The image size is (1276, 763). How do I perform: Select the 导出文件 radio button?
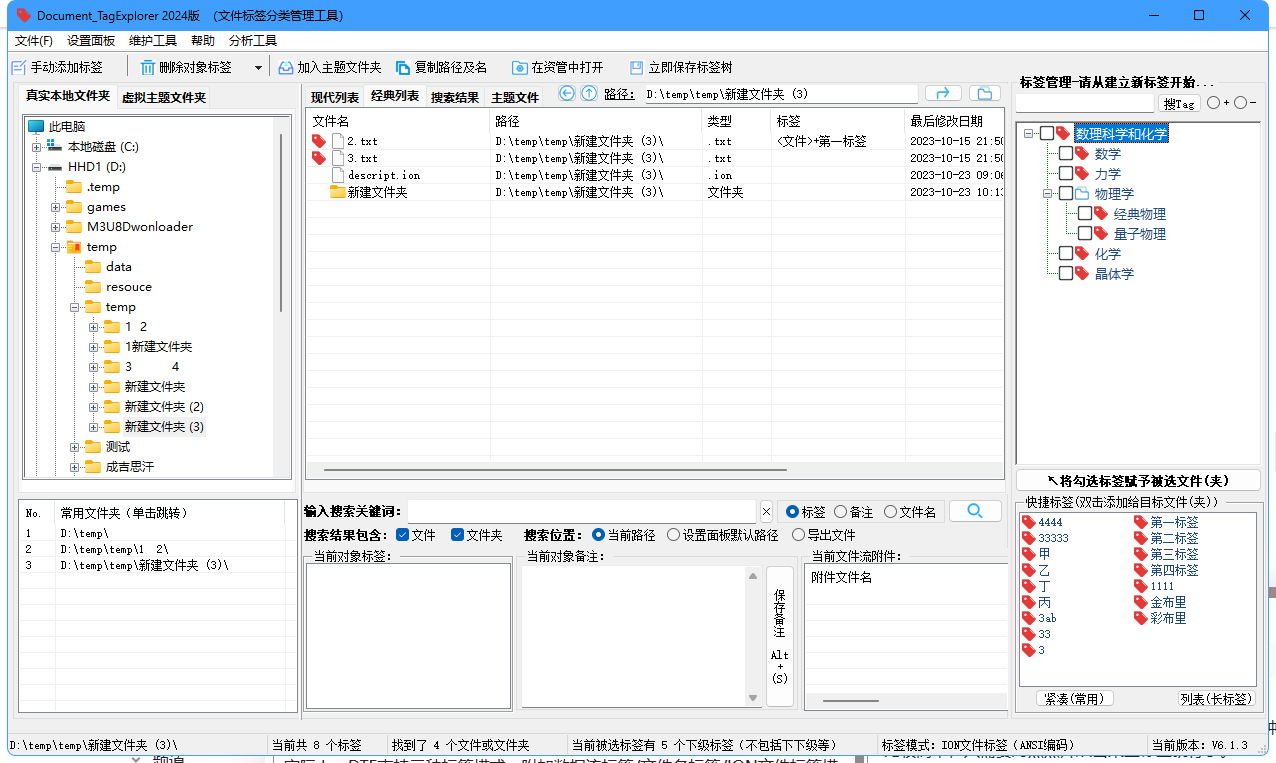point(798,535)
